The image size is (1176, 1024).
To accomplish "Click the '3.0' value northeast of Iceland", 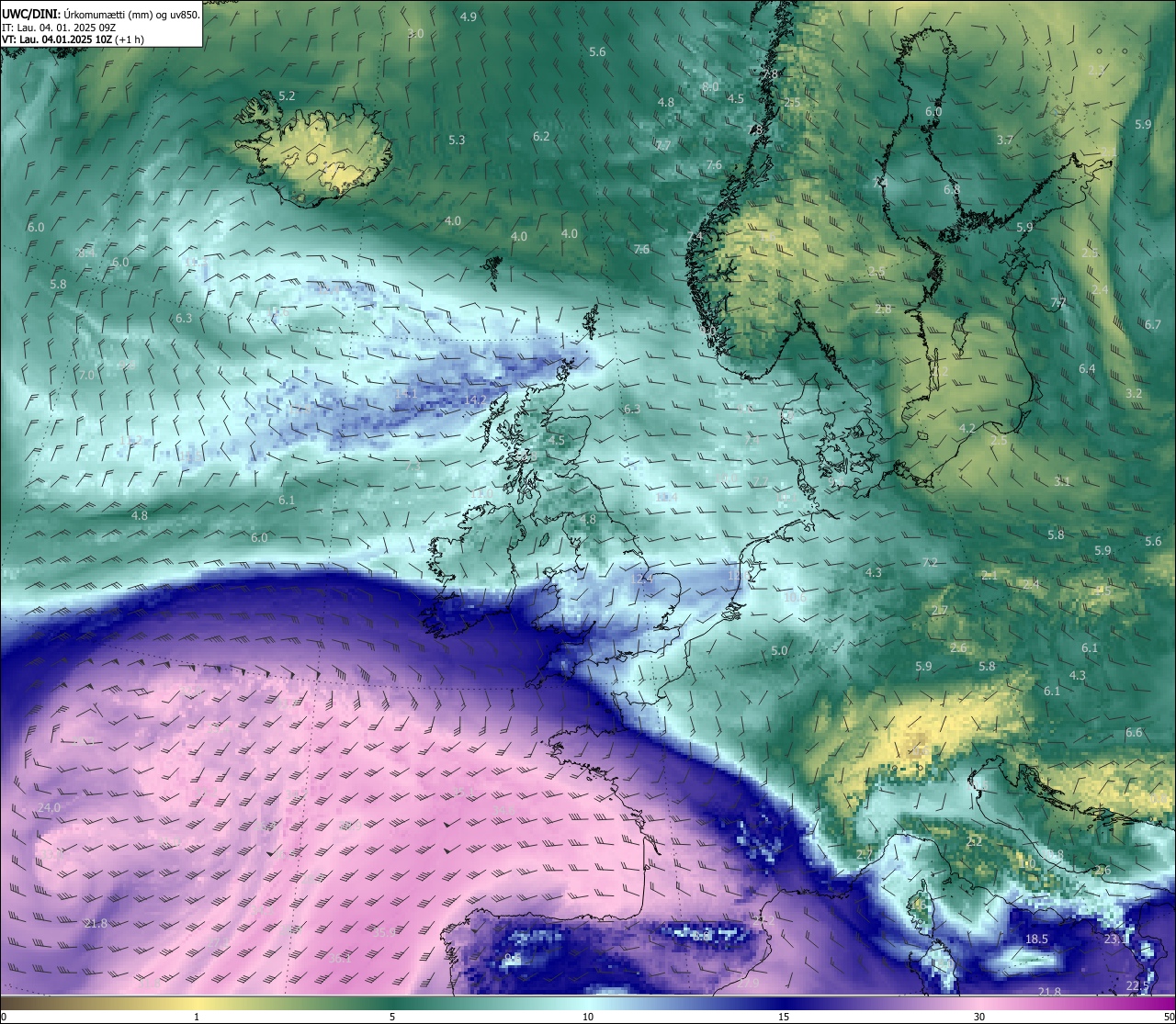I will point(415,33).
